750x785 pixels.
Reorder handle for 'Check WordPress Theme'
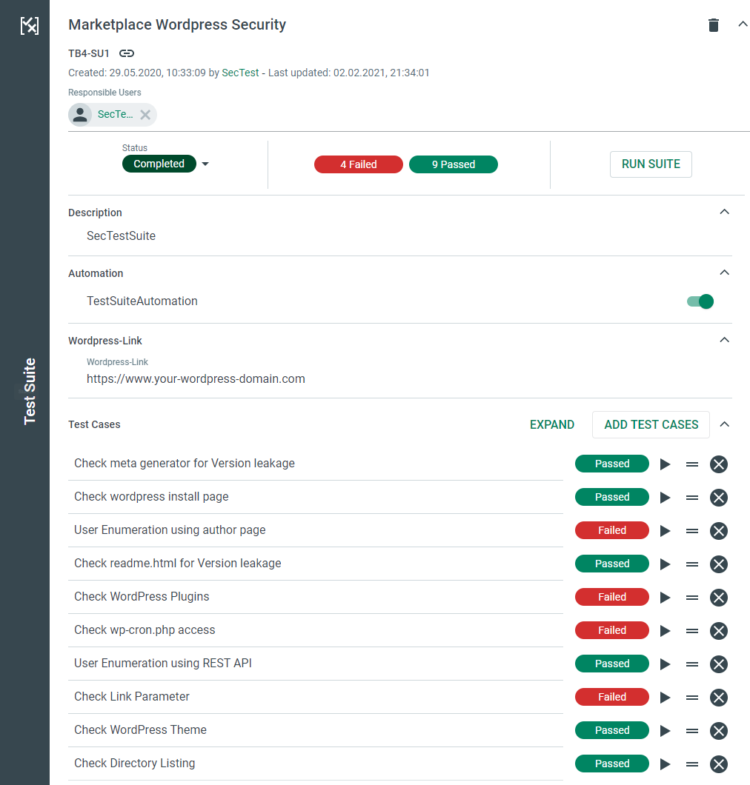pos(692,731)
